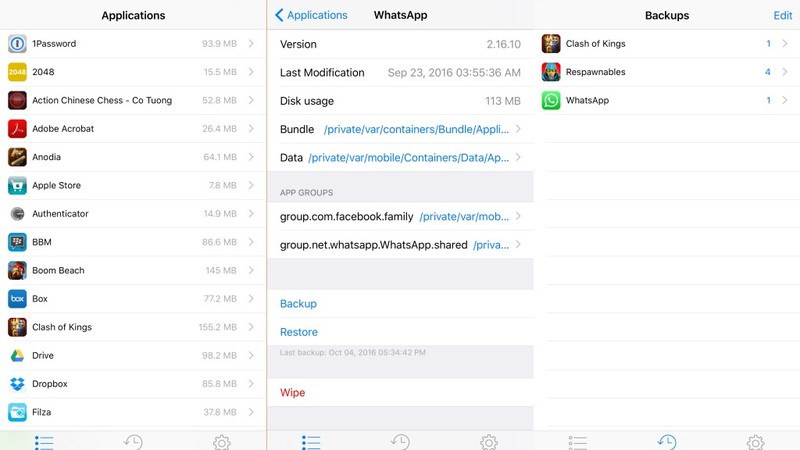Open settings gear in Backups pane
The height and width of the screenshot is (450, 800).
pyautogui.click(x=756, y=442)
